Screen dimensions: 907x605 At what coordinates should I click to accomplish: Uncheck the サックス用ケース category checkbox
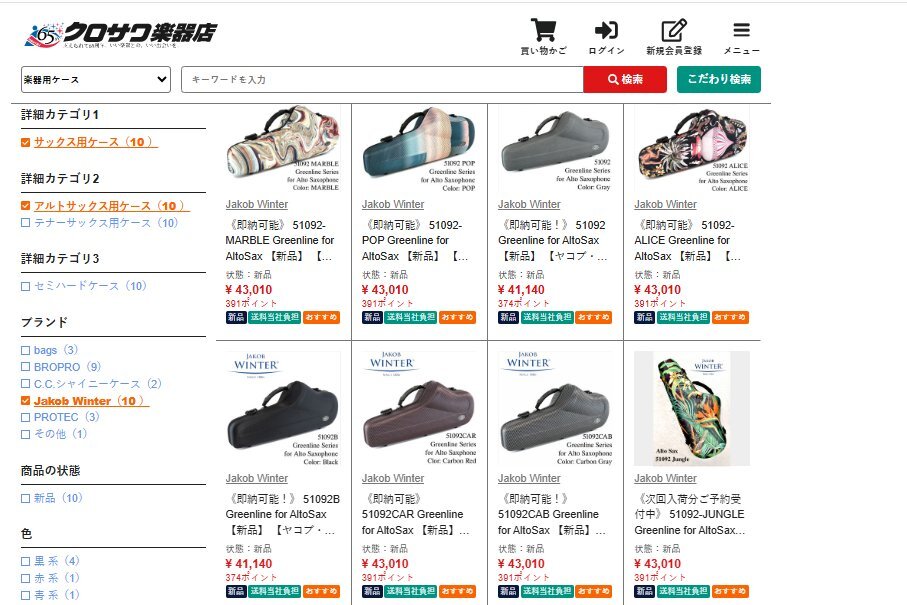[25, 142]
